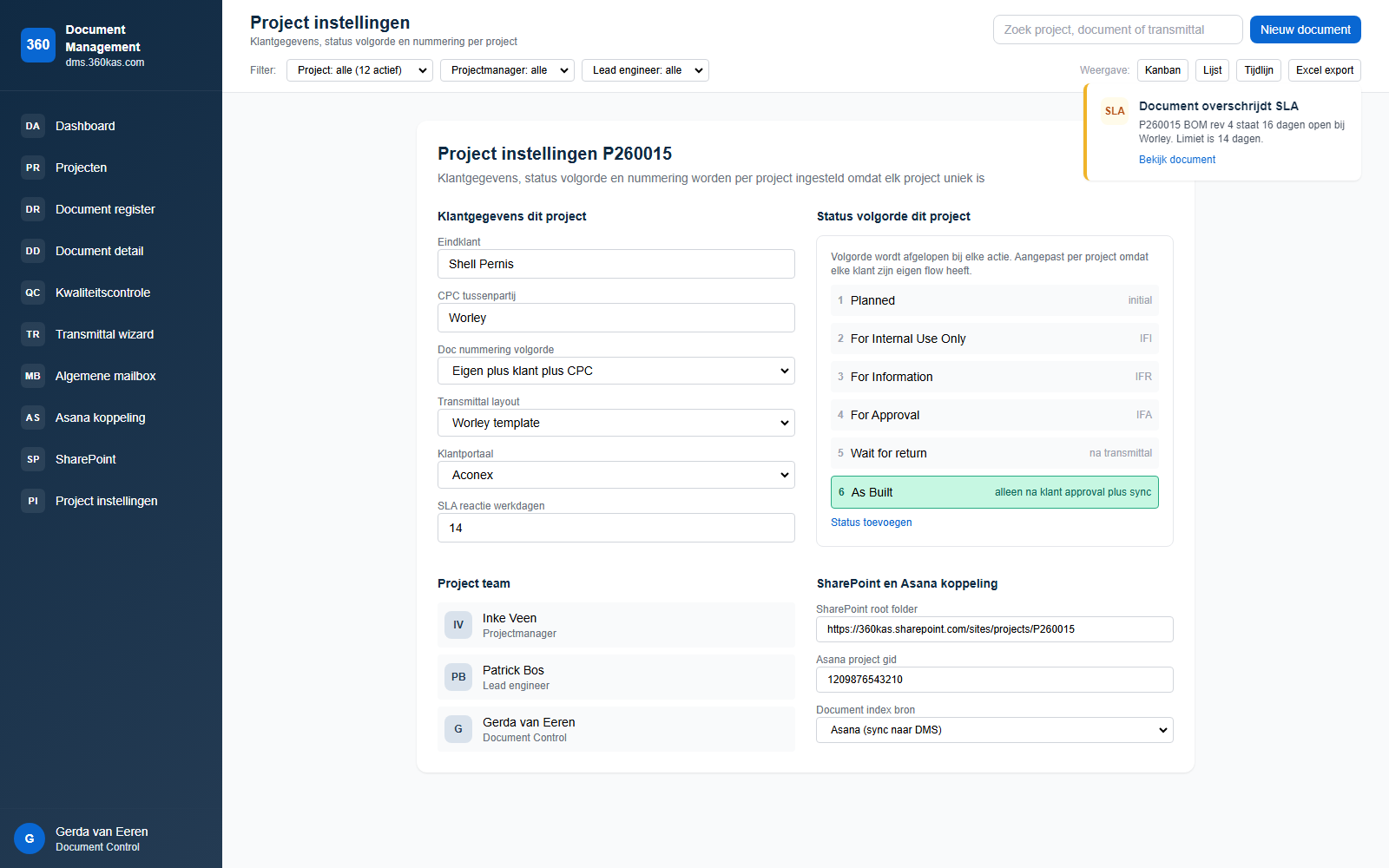1389x868 pixels.
Task: Switch to Tijdlijn view
Action: pyautogui.click(x=1259, y=70)
